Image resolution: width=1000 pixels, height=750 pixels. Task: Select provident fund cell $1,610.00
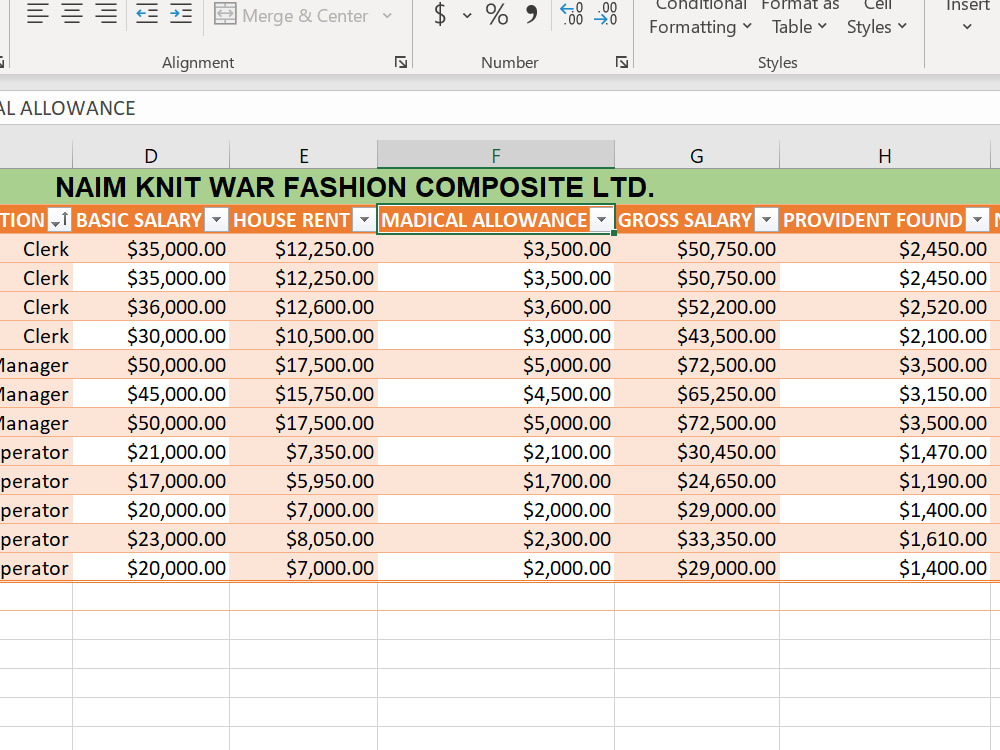[x=885, y=539]
